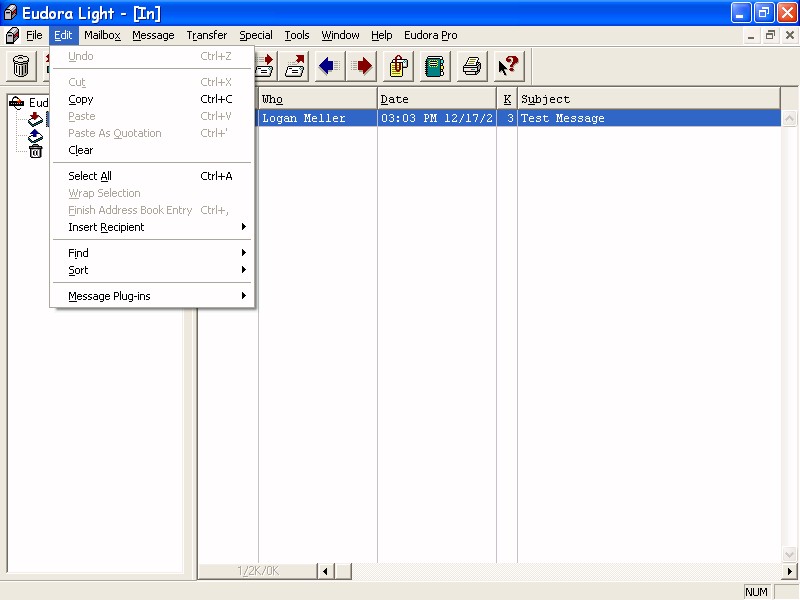Click the trash can Delete toolbar icon

pyautogui.click(x=21, y=66)
